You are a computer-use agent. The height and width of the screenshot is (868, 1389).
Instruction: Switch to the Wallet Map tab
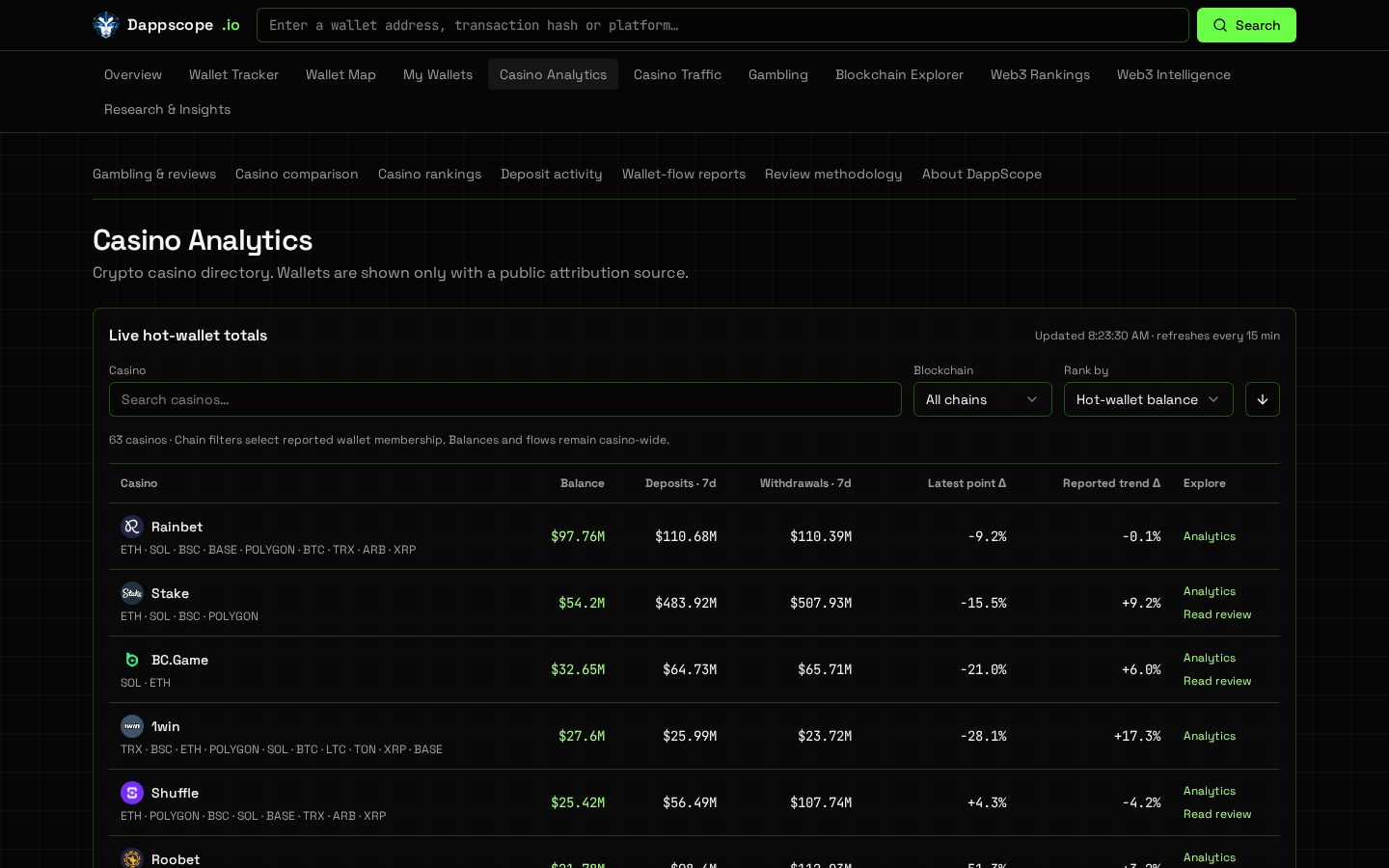click(340, 74)
